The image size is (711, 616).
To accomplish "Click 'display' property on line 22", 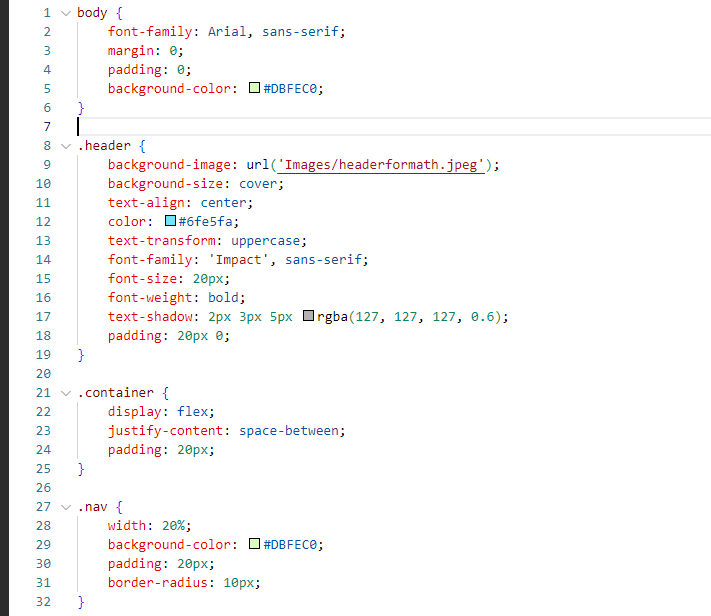I will point(135,412).
